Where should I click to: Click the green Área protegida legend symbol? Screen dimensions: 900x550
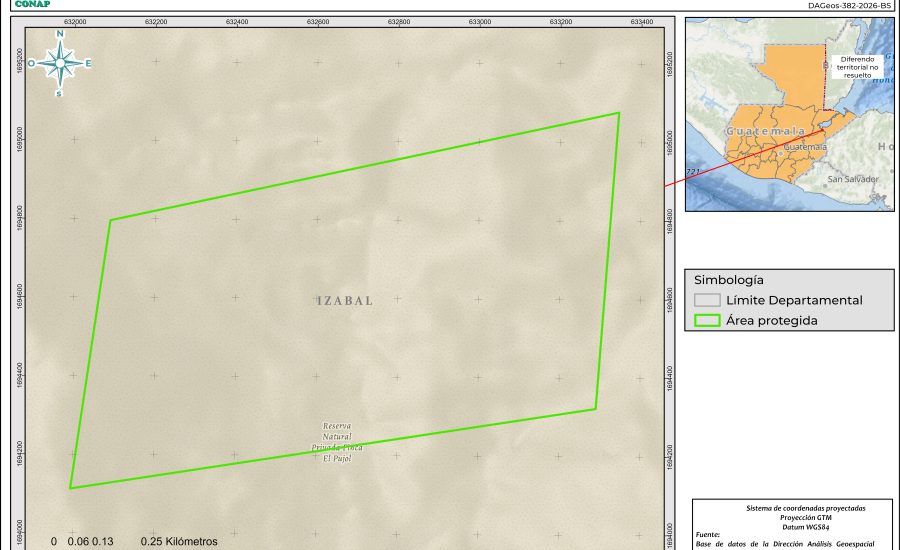tap(708, 321)
